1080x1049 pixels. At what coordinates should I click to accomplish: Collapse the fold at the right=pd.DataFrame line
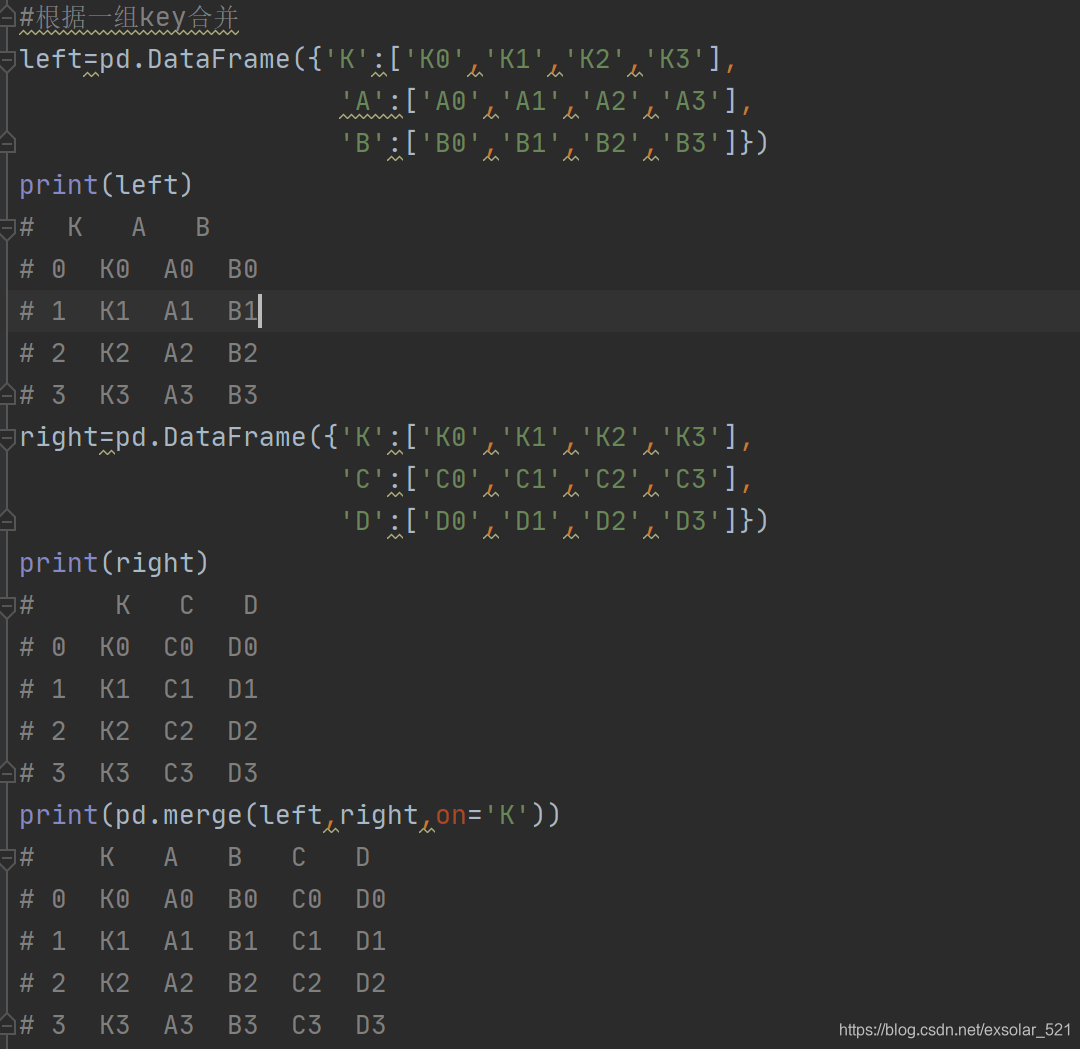click(x=6, y=439)
